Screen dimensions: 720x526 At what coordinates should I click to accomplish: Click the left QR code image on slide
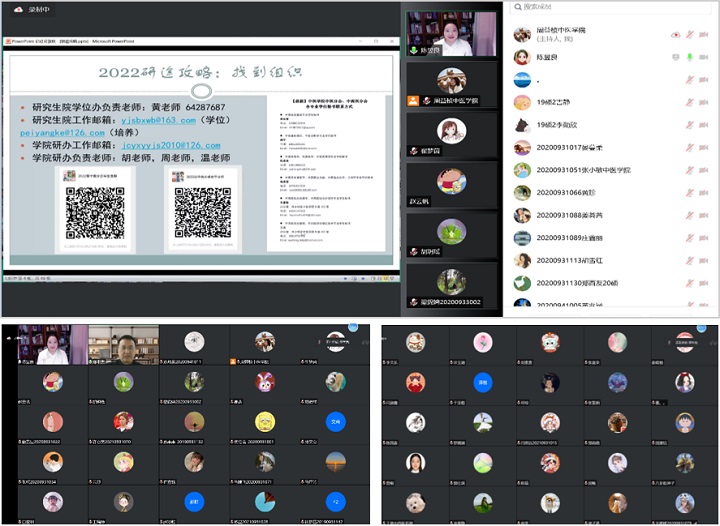[x=94, y=211]
